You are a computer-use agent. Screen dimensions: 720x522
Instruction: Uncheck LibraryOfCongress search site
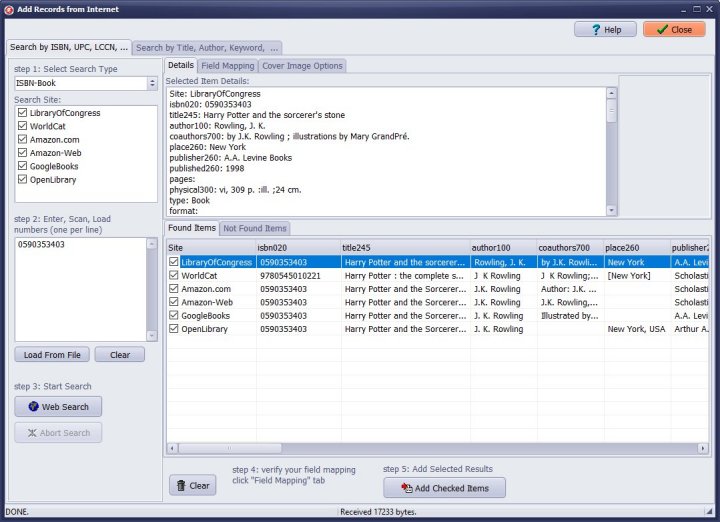(22, 112)
